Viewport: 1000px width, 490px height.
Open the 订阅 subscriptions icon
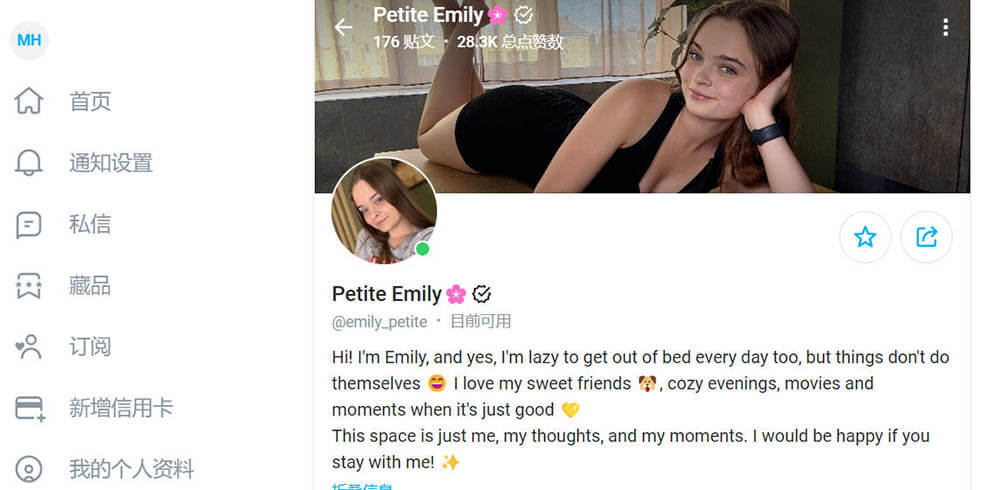coord(30,347)
